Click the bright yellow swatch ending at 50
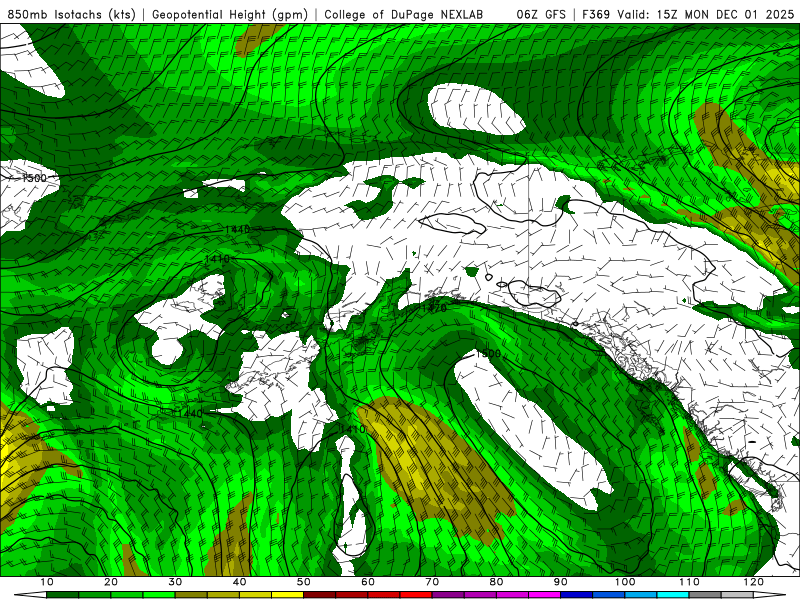Viewport: 800px width, 600px height. point(287,595)
